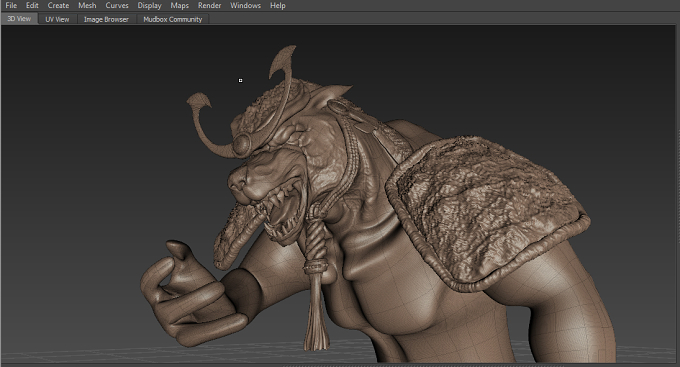Open the Create menu
The image size is (680, 367).
coord(58,6)
